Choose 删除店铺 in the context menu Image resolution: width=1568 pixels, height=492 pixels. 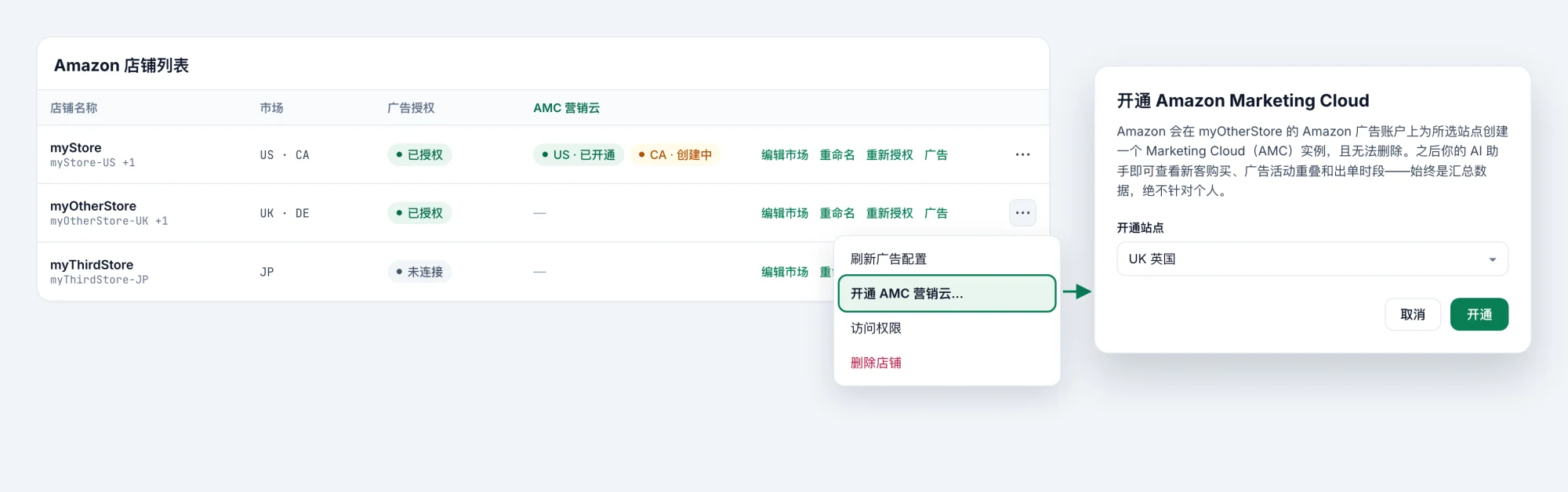[947, 363]
